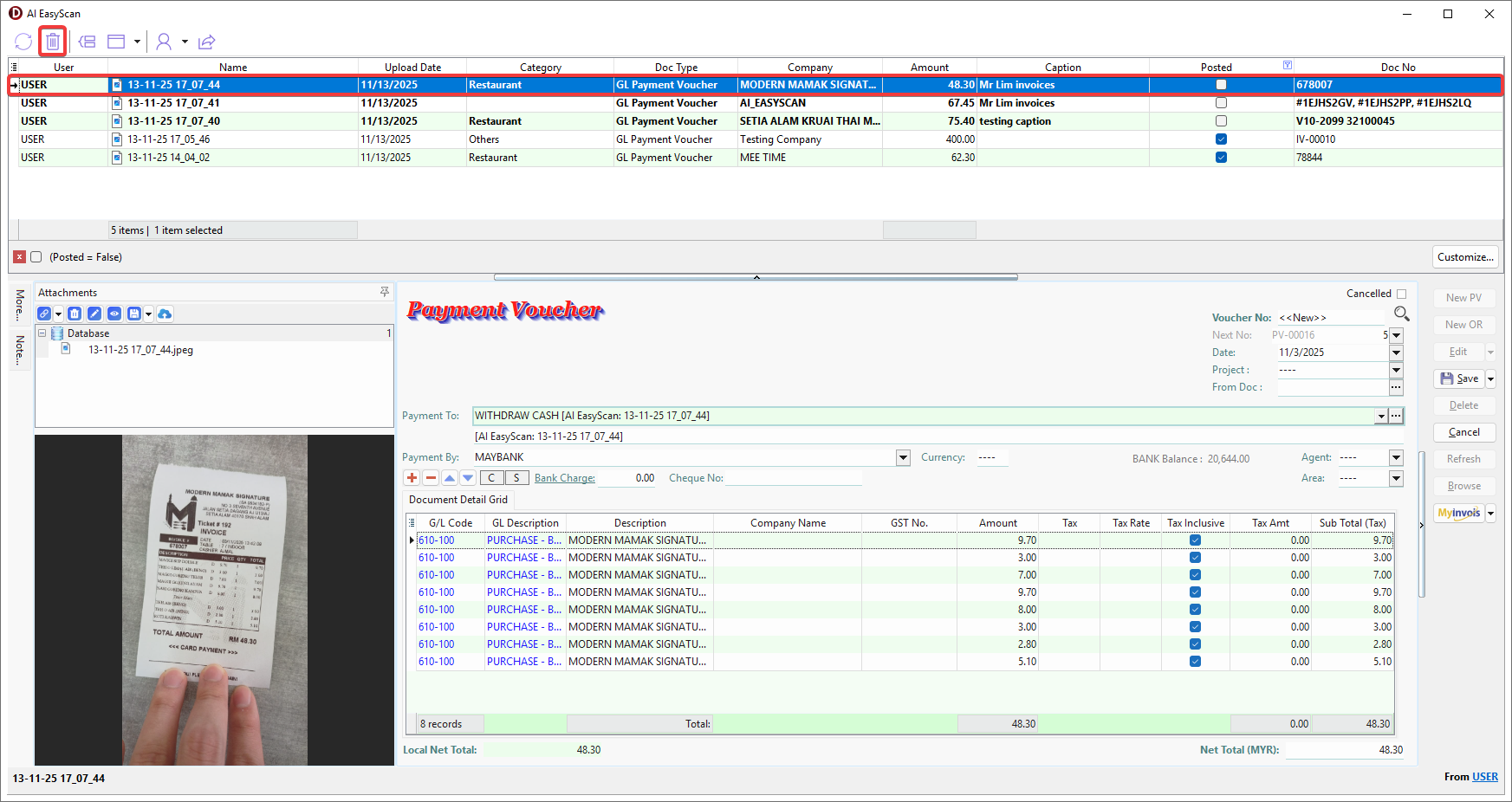The width and height of the screenshot is (1512, 802).
Task: Click the trash delete icon in top toolbar
Action: 53,42
